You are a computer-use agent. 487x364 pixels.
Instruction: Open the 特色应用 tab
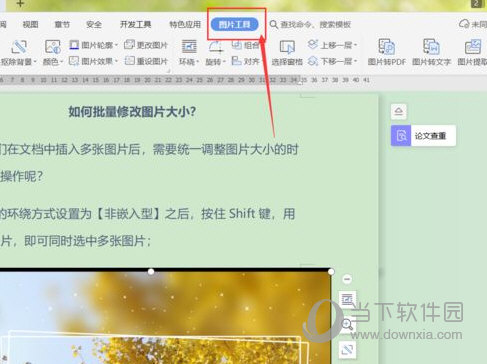pyautogui.click(x=185, y=24)
